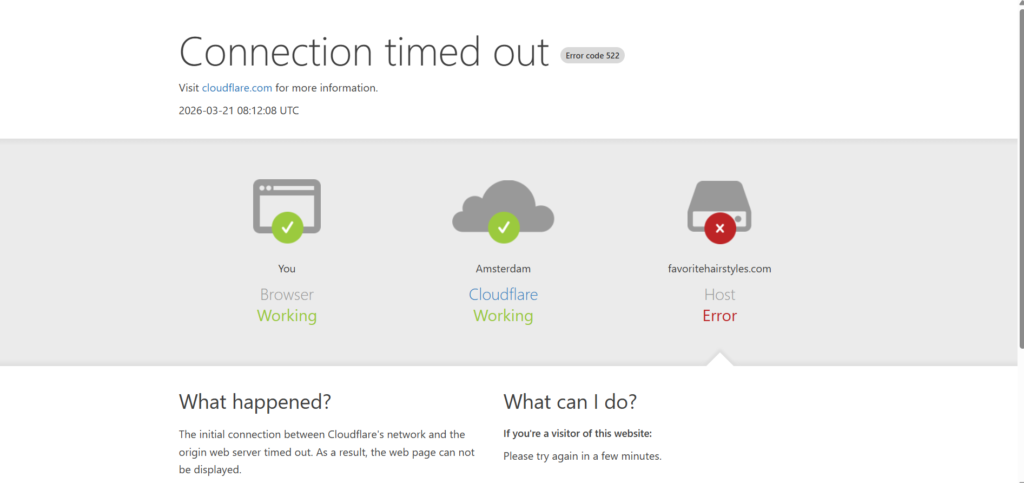
Task: Click the red X on the host icon
Action: 719,229
